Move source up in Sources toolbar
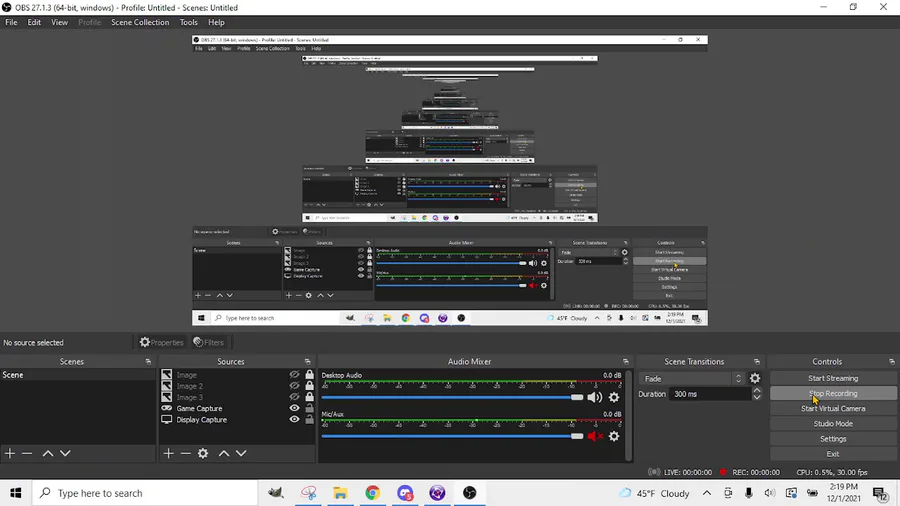 point(224,453)
